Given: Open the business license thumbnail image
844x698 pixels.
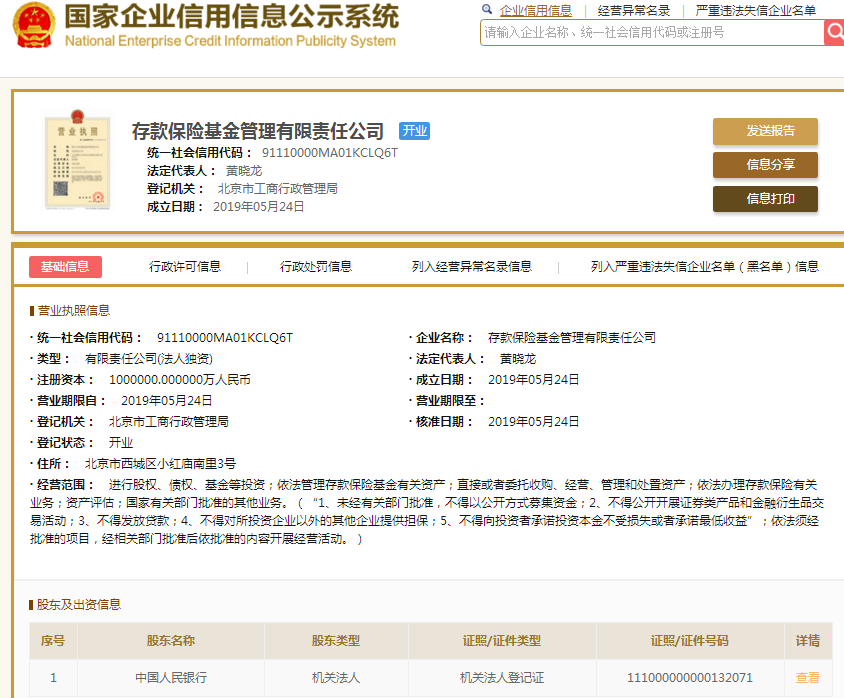Looking at the screenshot, I should (x=78, y=159).
